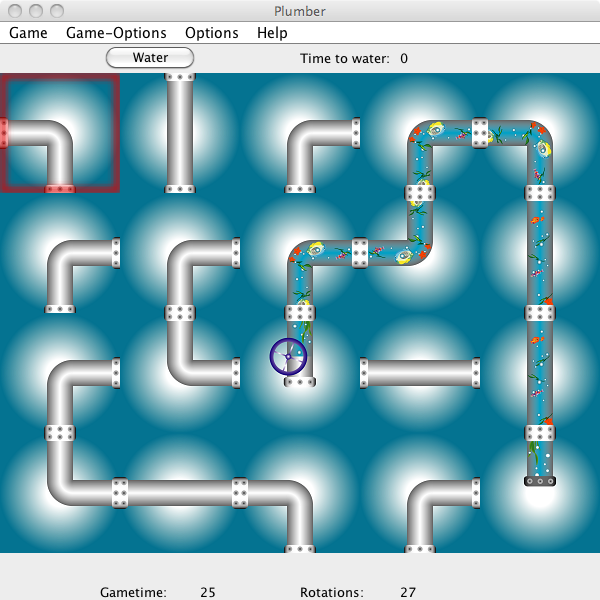
Task: Rotate the elbow pipe in bottom row, third column
Action: (x=300, y=493)
